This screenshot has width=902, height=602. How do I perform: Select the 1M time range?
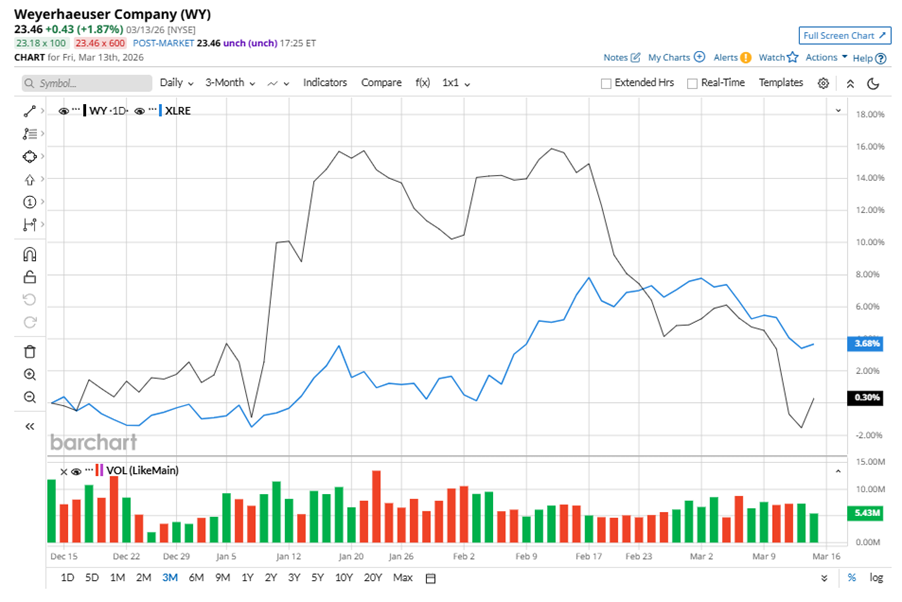point(117,577)
